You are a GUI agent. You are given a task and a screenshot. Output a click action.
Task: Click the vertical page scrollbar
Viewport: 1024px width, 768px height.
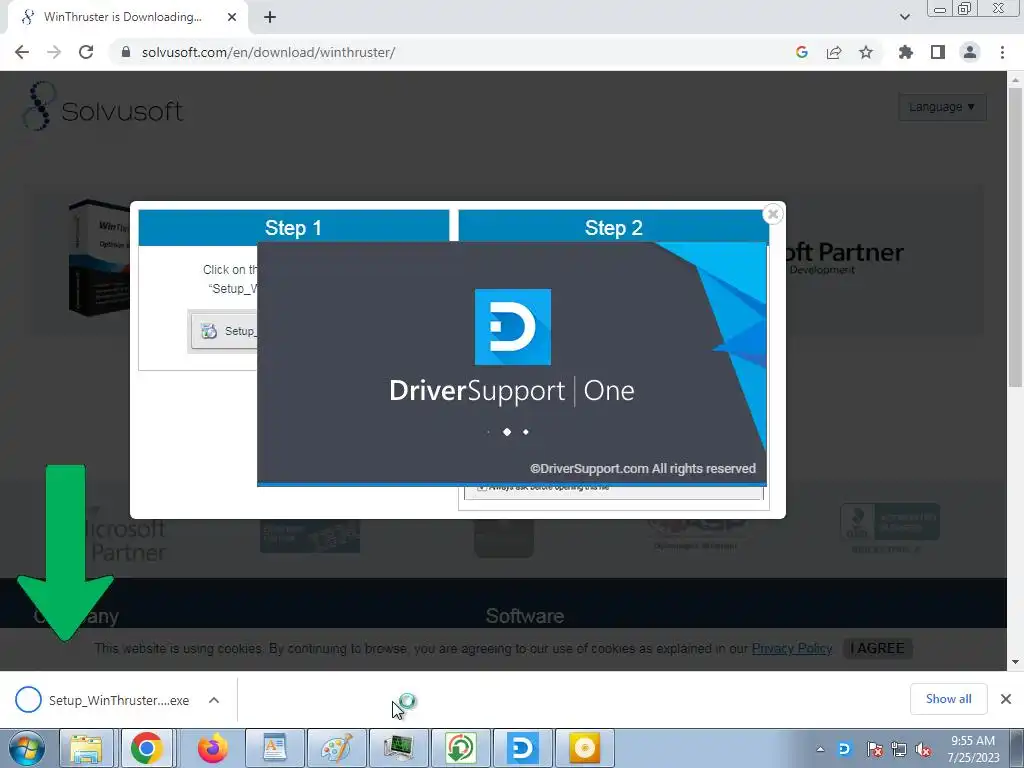(1015, 237)
